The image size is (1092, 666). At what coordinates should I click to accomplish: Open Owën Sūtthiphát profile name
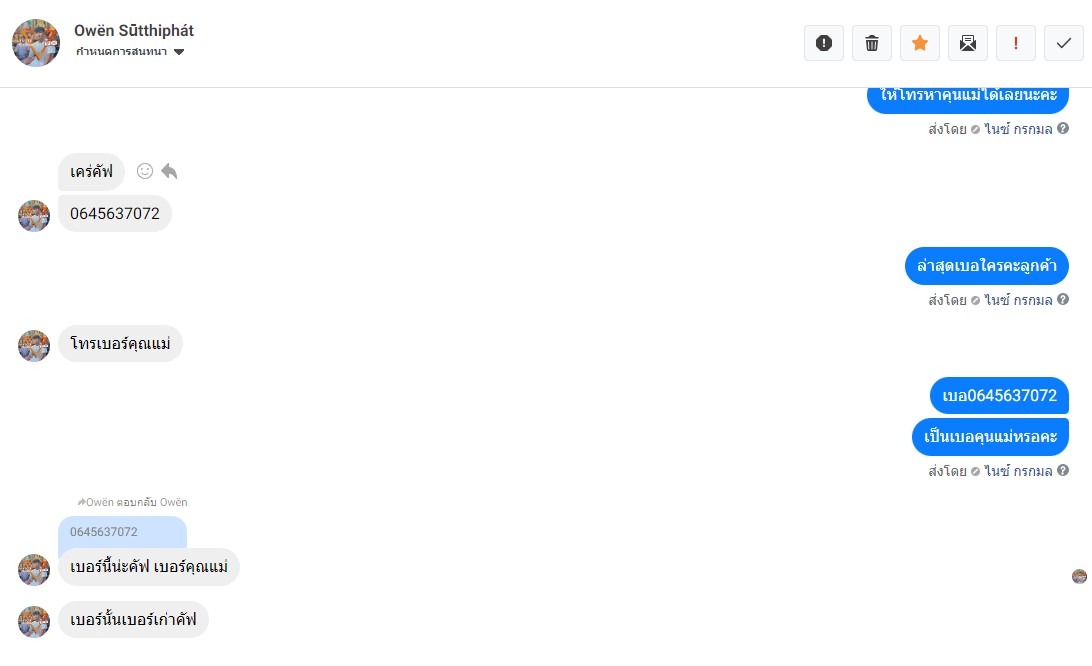click(134, 31)
